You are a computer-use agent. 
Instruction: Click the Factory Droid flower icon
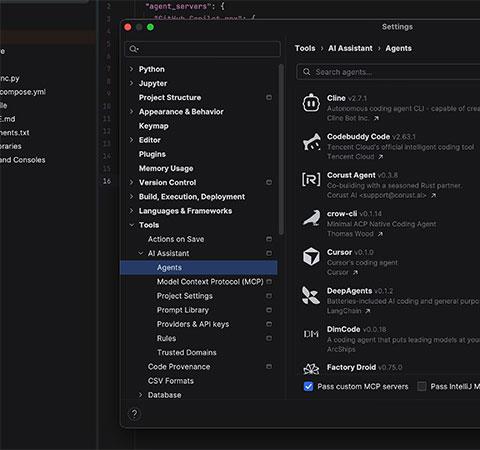tap(311, 369)
